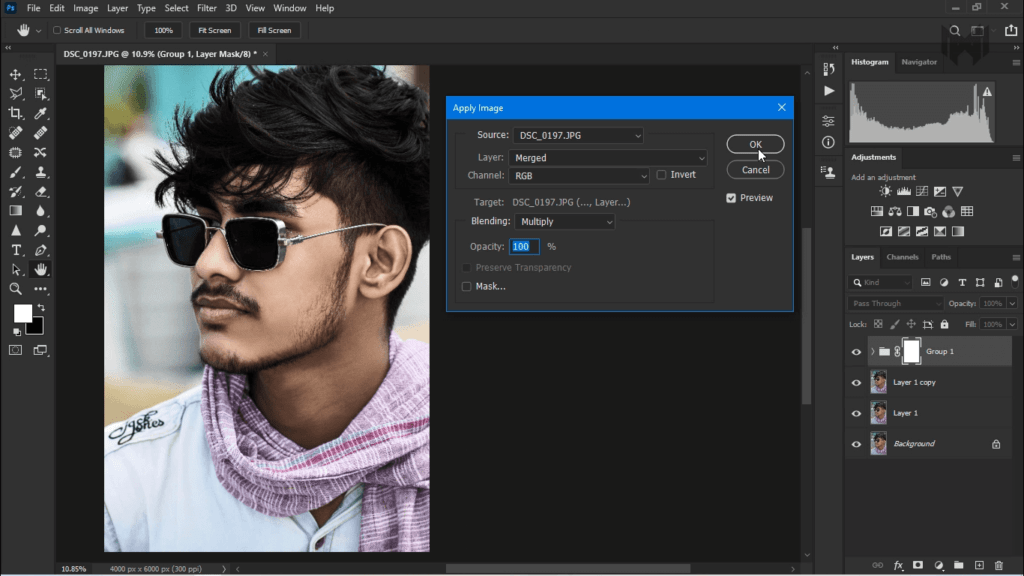Select the Brush tool
Screen dimensions: 1024x576
16,172
